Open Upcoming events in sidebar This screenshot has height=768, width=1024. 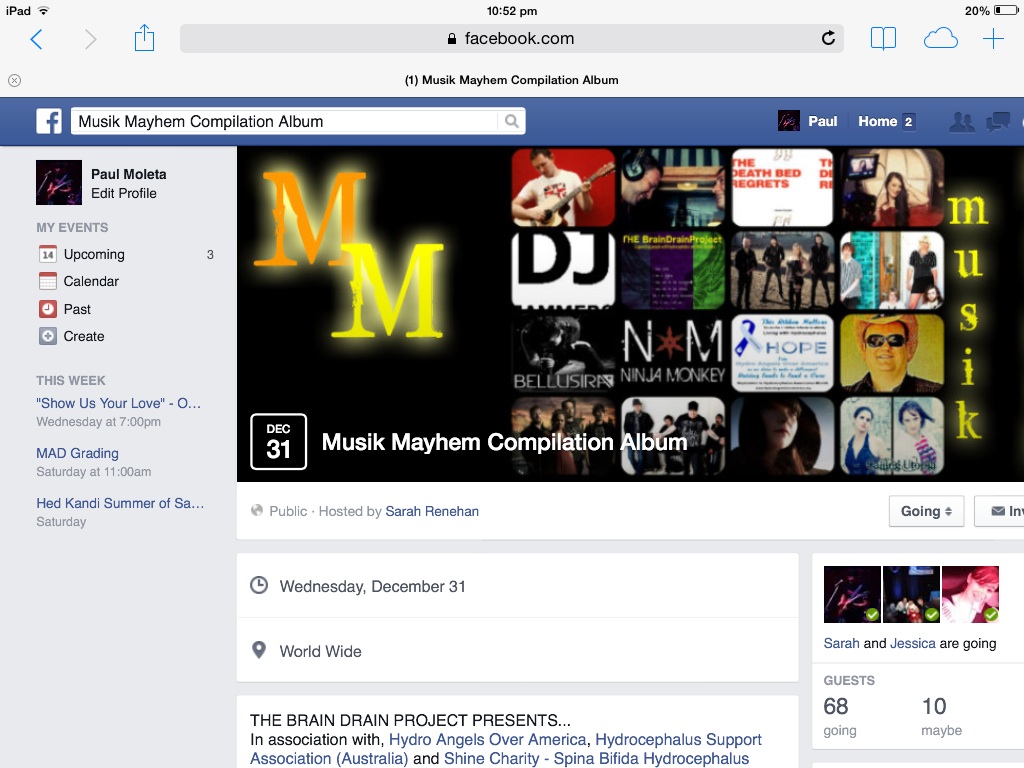94,254
